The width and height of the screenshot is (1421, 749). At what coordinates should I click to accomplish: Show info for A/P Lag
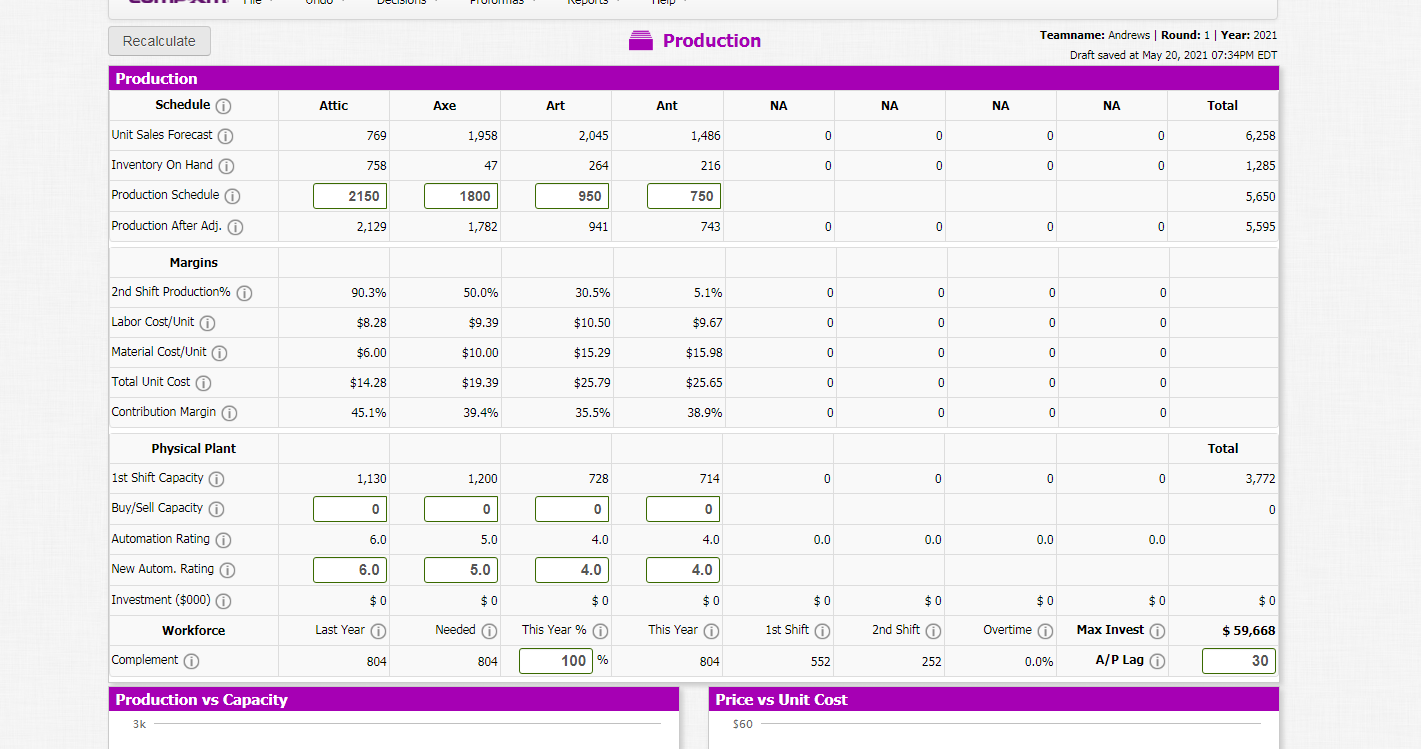1157,661
